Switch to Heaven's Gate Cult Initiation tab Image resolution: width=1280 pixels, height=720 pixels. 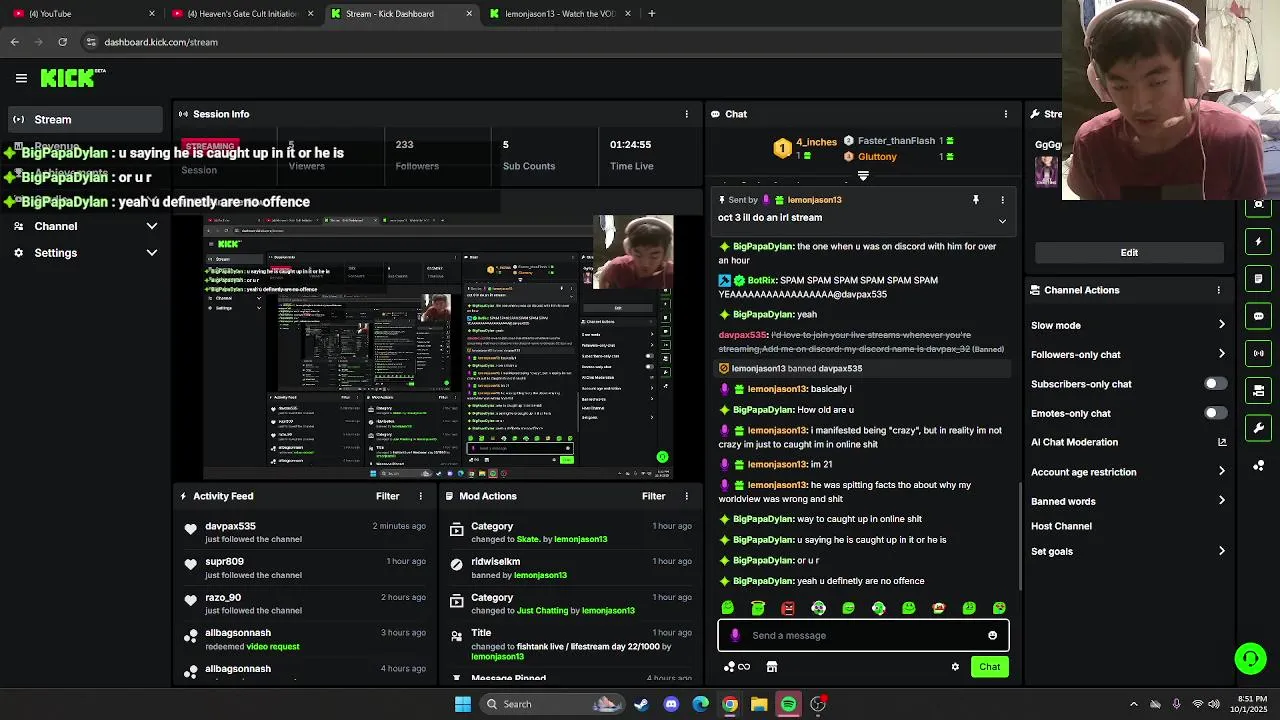[x=243, y=14]
